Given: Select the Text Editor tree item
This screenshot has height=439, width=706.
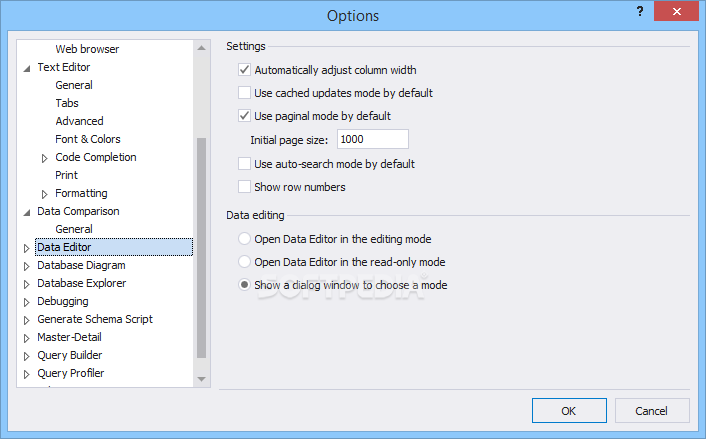Looking at the screenshot, I should (63, 67).
